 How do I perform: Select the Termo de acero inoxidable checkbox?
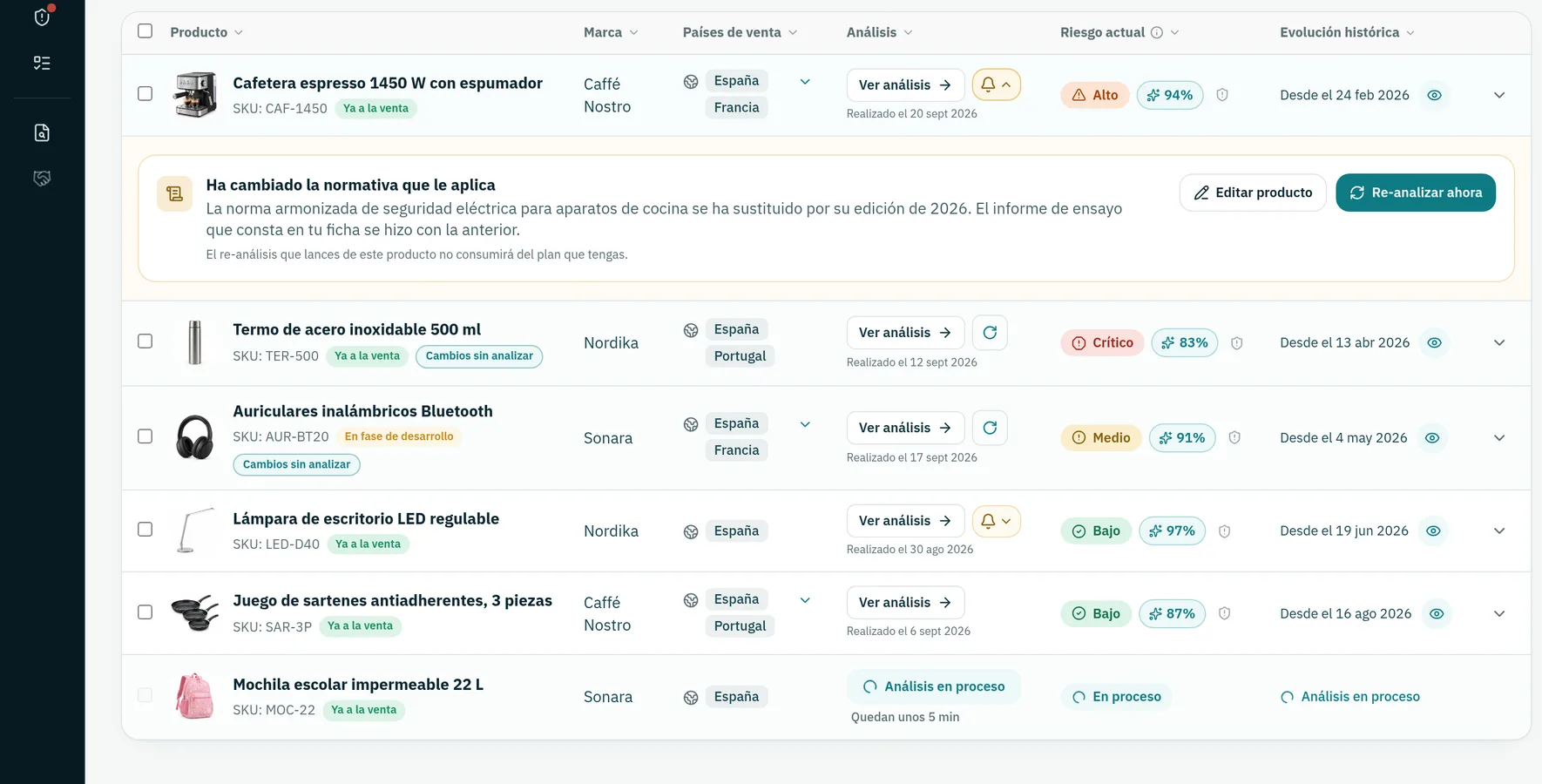coord(145,341)
